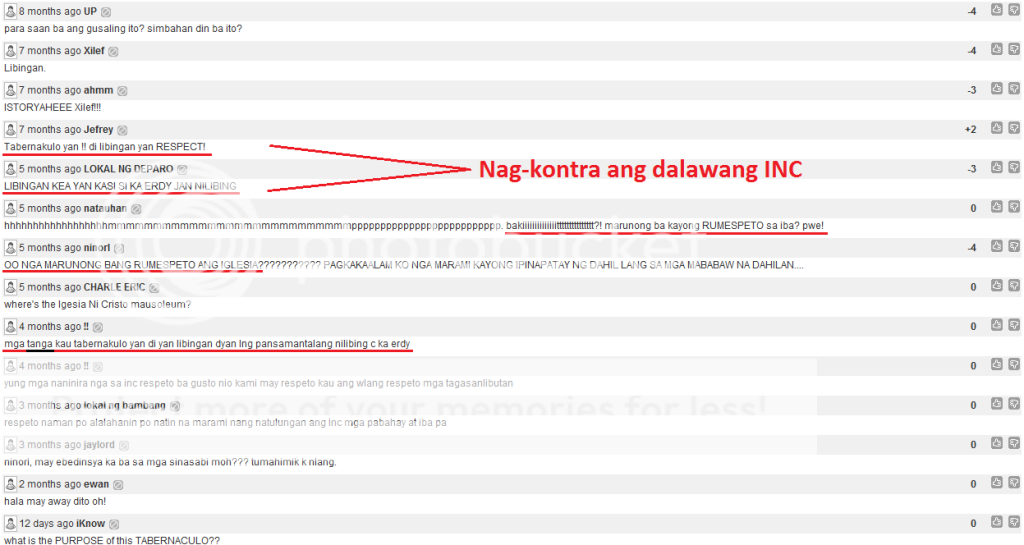Image resolution: width=1024 pixels, height=545 pixels.
Task: Open ahmm's user profile
Action: (99, 90)
